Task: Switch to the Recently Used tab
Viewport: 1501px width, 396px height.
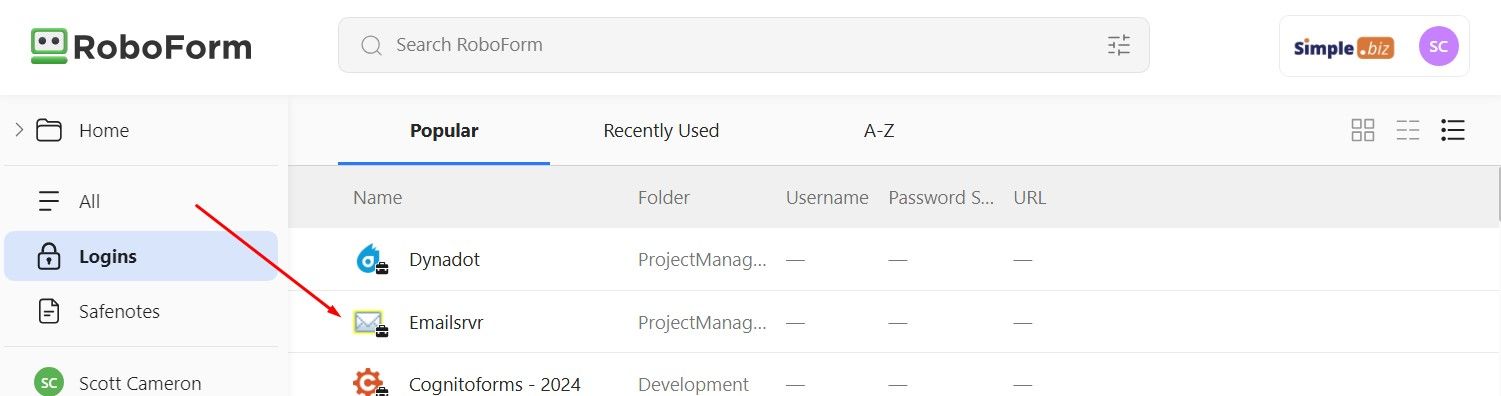Action: click(661, 130)
